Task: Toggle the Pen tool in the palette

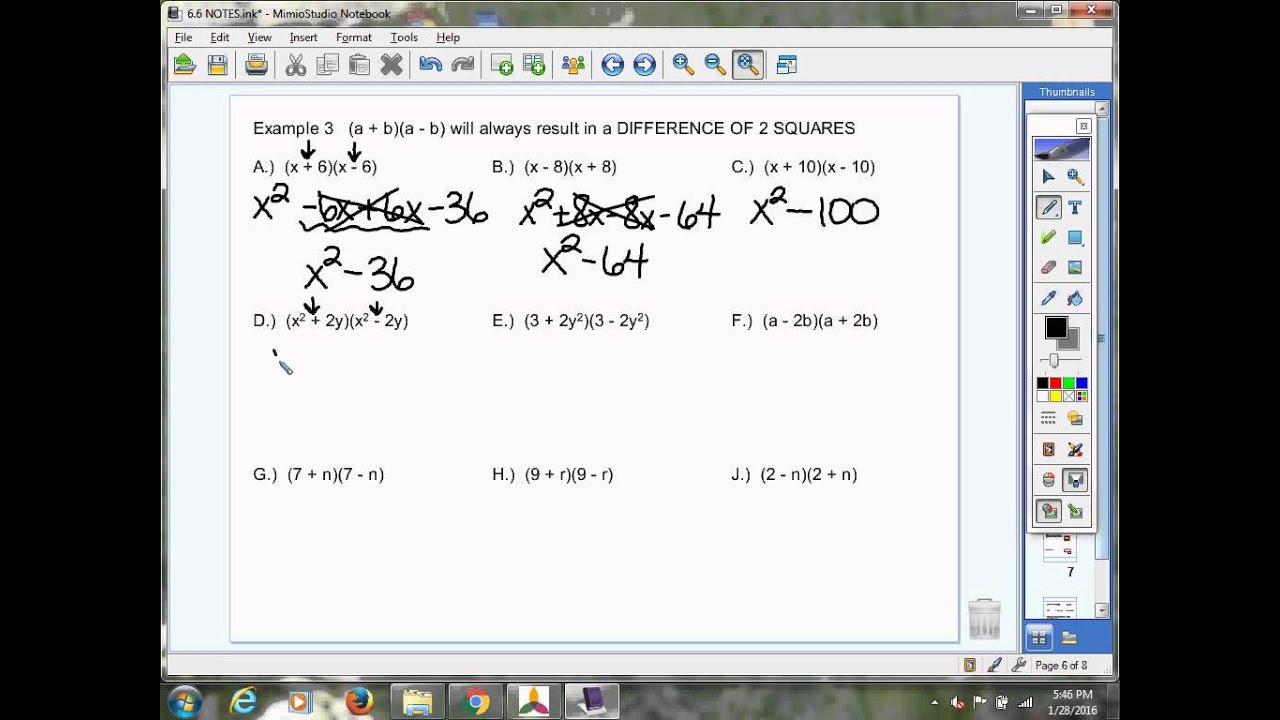Action: click(1048, 208)
